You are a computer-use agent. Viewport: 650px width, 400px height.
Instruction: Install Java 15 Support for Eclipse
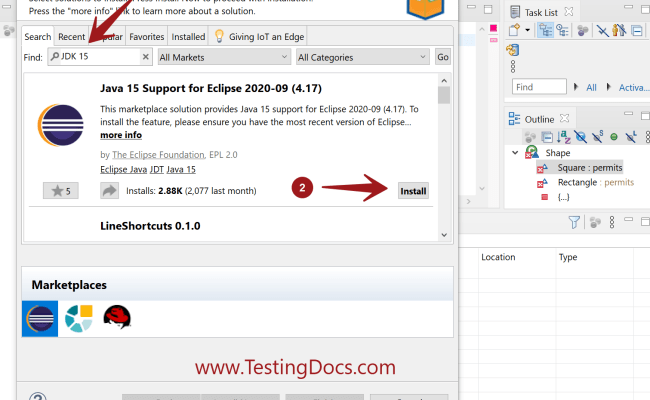click(x=413, y=191)
